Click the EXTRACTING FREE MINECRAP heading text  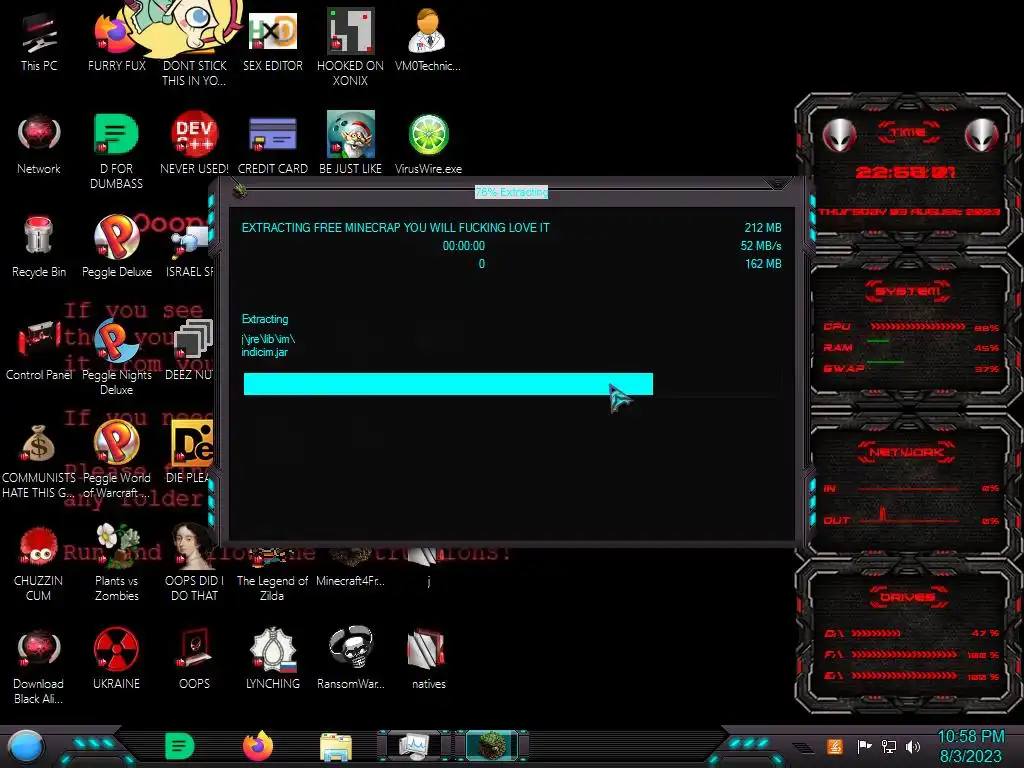tap(396, 228)
